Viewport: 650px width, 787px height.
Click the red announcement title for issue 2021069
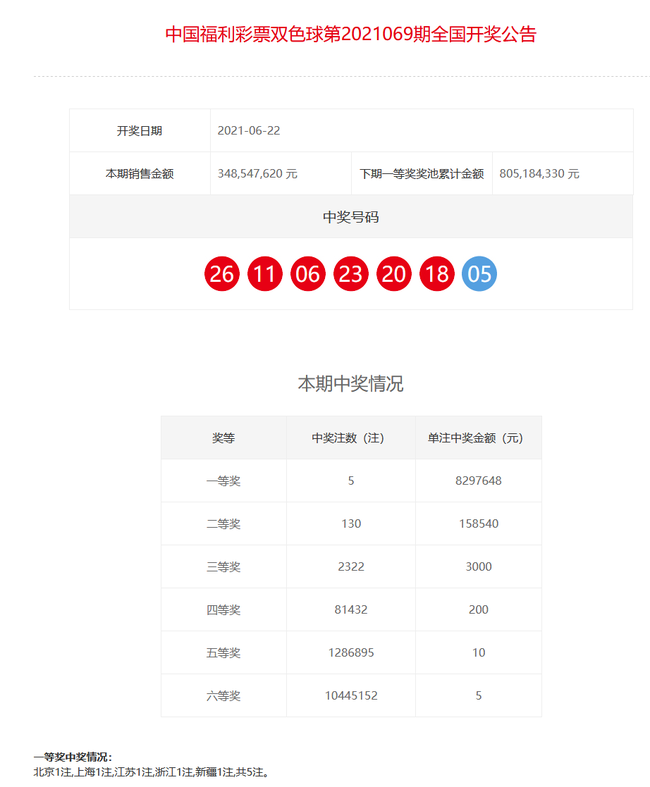(x=350, y=34)
